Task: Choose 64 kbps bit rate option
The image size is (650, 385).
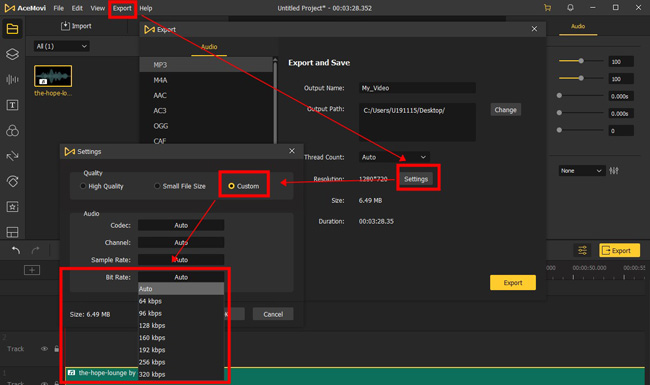Action: [x=181, y=301]
